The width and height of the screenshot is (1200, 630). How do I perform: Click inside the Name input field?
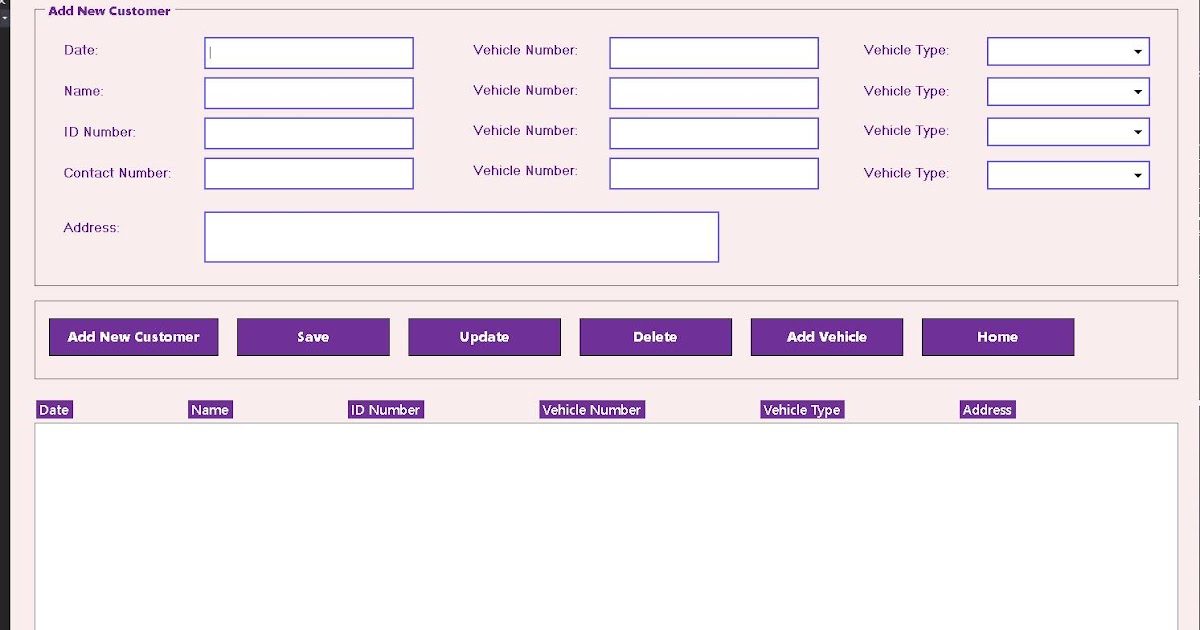point(308,92)
